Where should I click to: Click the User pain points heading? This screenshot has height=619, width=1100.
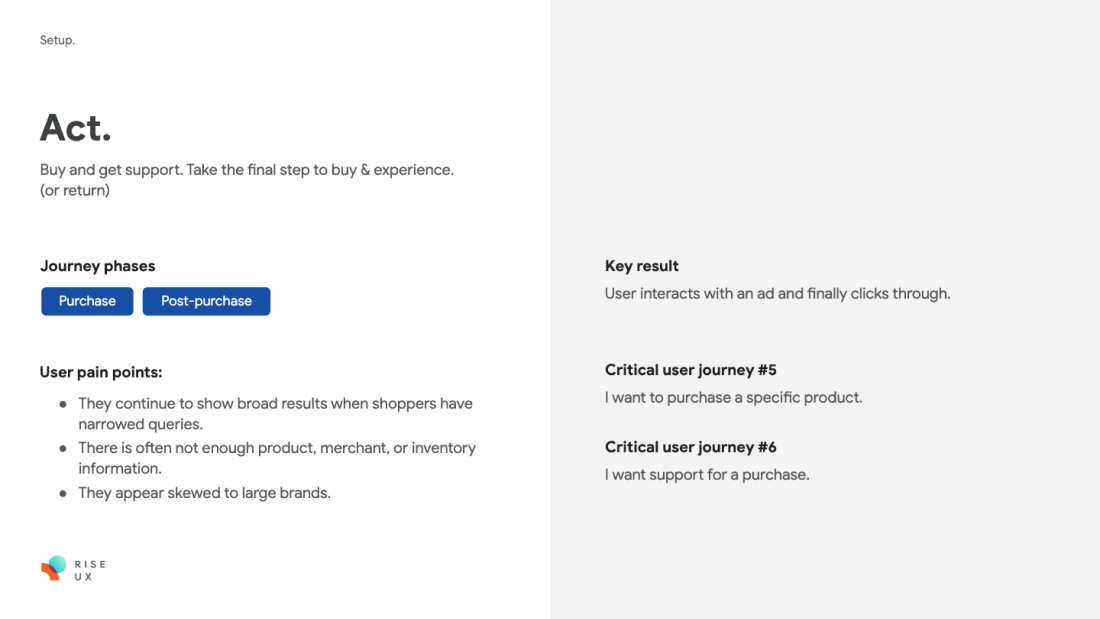[x=101, y=372]
